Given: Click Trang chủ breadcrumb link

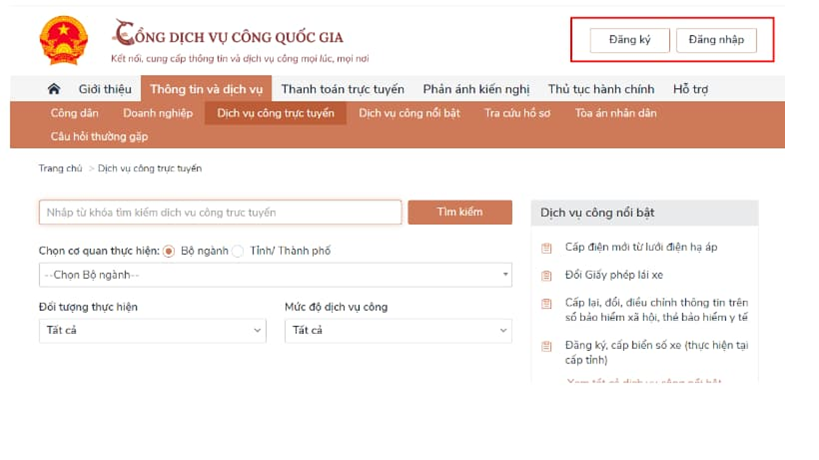Looking at the screenshot, I should 60,168.
